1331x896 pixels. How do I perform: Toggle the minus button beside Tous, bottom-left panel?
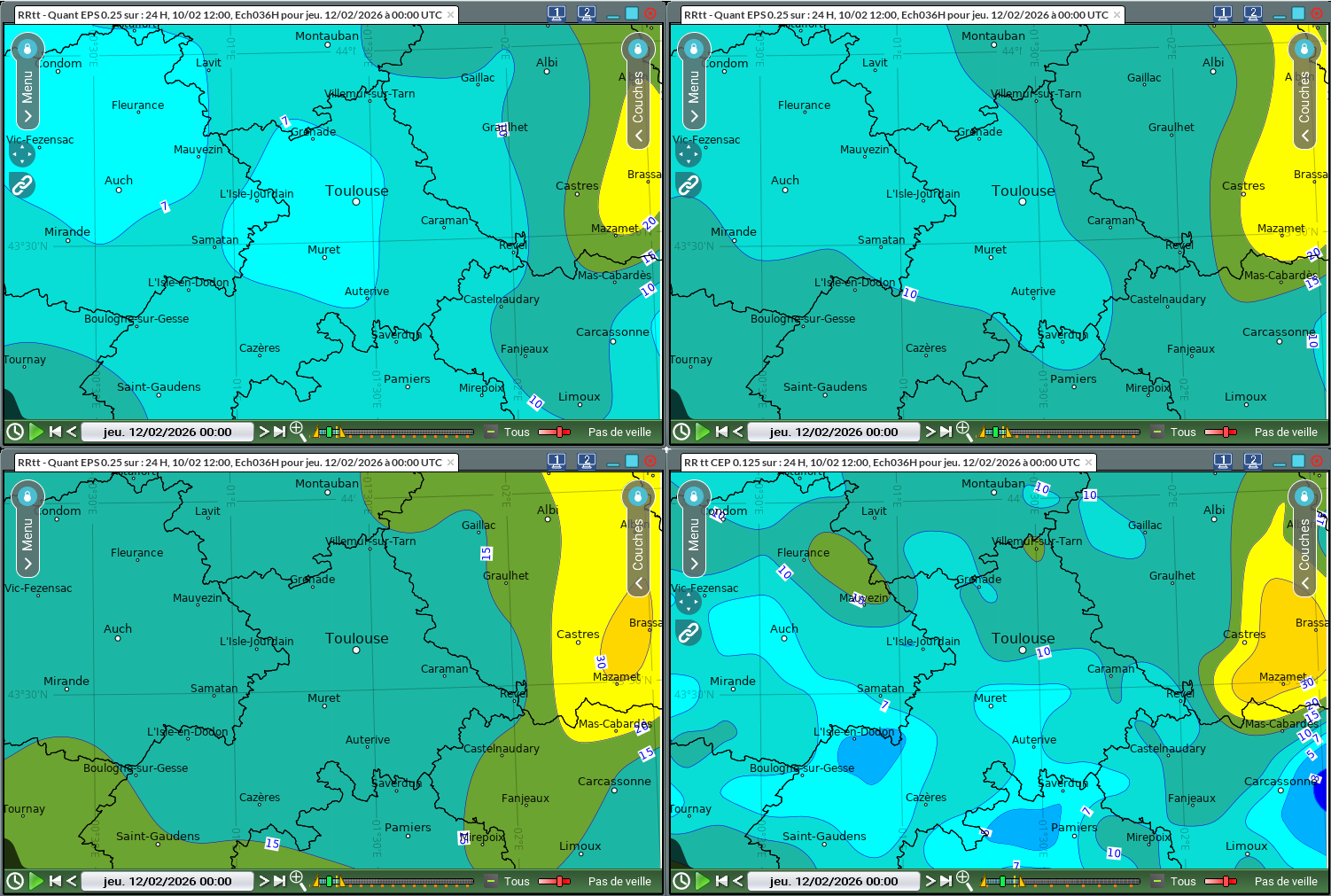pyautogui.click(x=490, y=881)
